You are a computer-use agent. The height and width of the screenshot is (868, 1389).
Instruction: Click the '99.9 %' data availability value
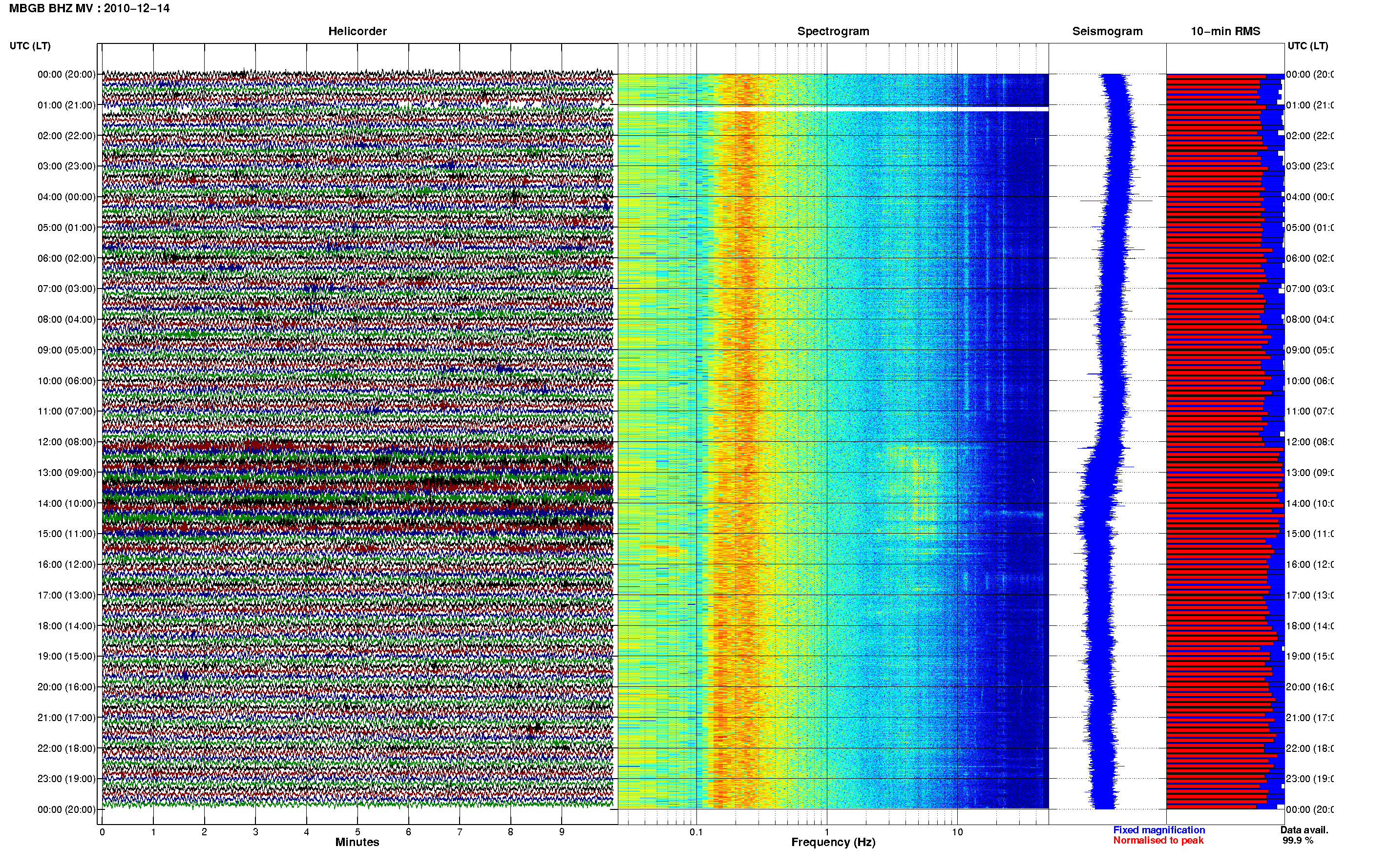point(1298,841)
